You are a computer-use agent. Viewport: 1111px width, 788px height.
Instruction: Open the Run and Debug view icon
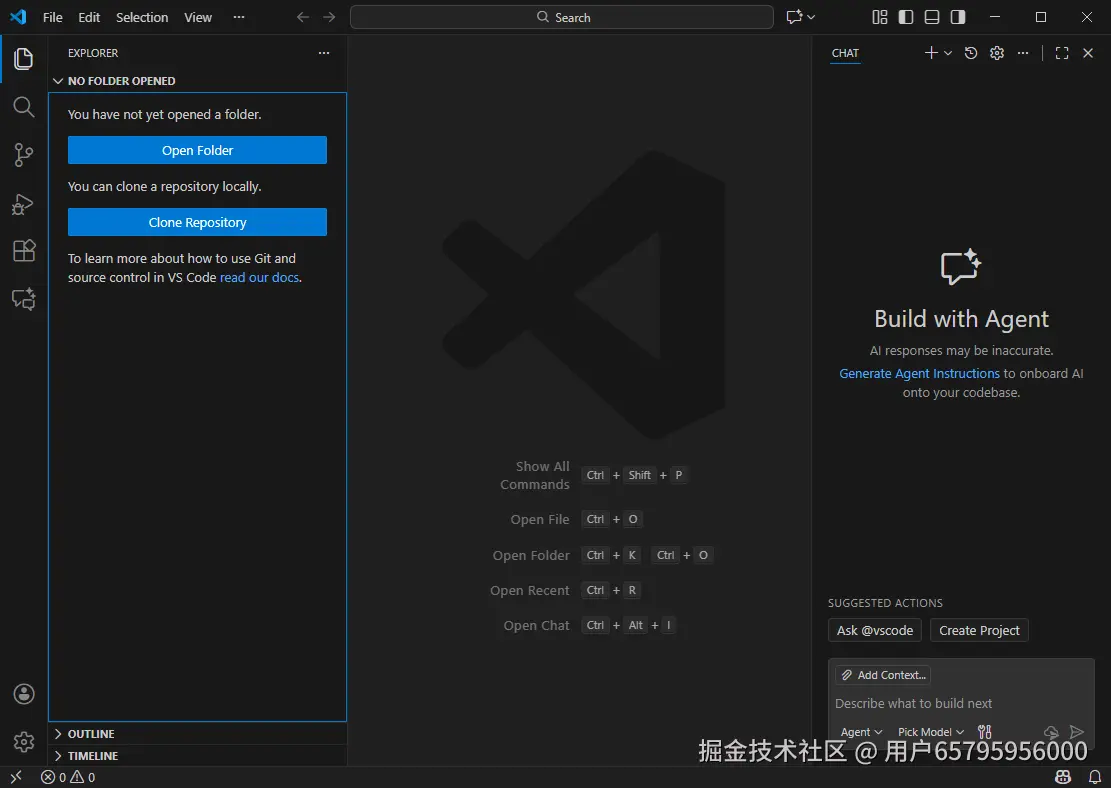[23, 204]
